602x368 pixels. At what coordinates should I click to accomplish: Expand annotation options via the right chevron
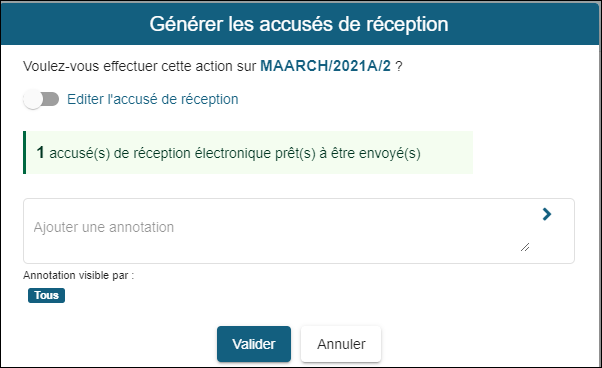(547, 214)
